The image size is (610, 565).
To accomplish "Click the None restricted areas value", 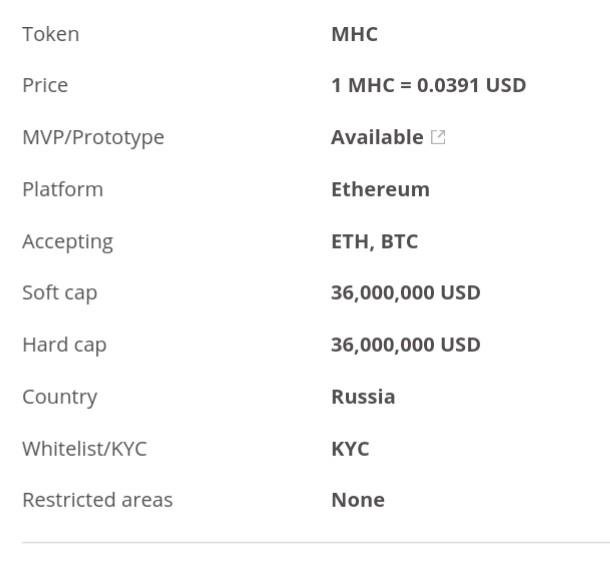I will (x=357, y=500).
